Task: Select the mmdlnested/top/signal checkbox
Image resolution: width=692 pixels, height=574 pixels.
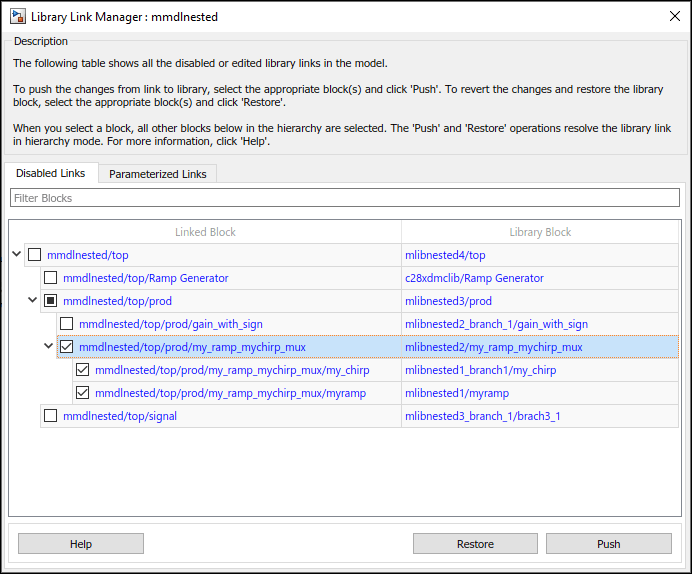Action: point(50,416)
